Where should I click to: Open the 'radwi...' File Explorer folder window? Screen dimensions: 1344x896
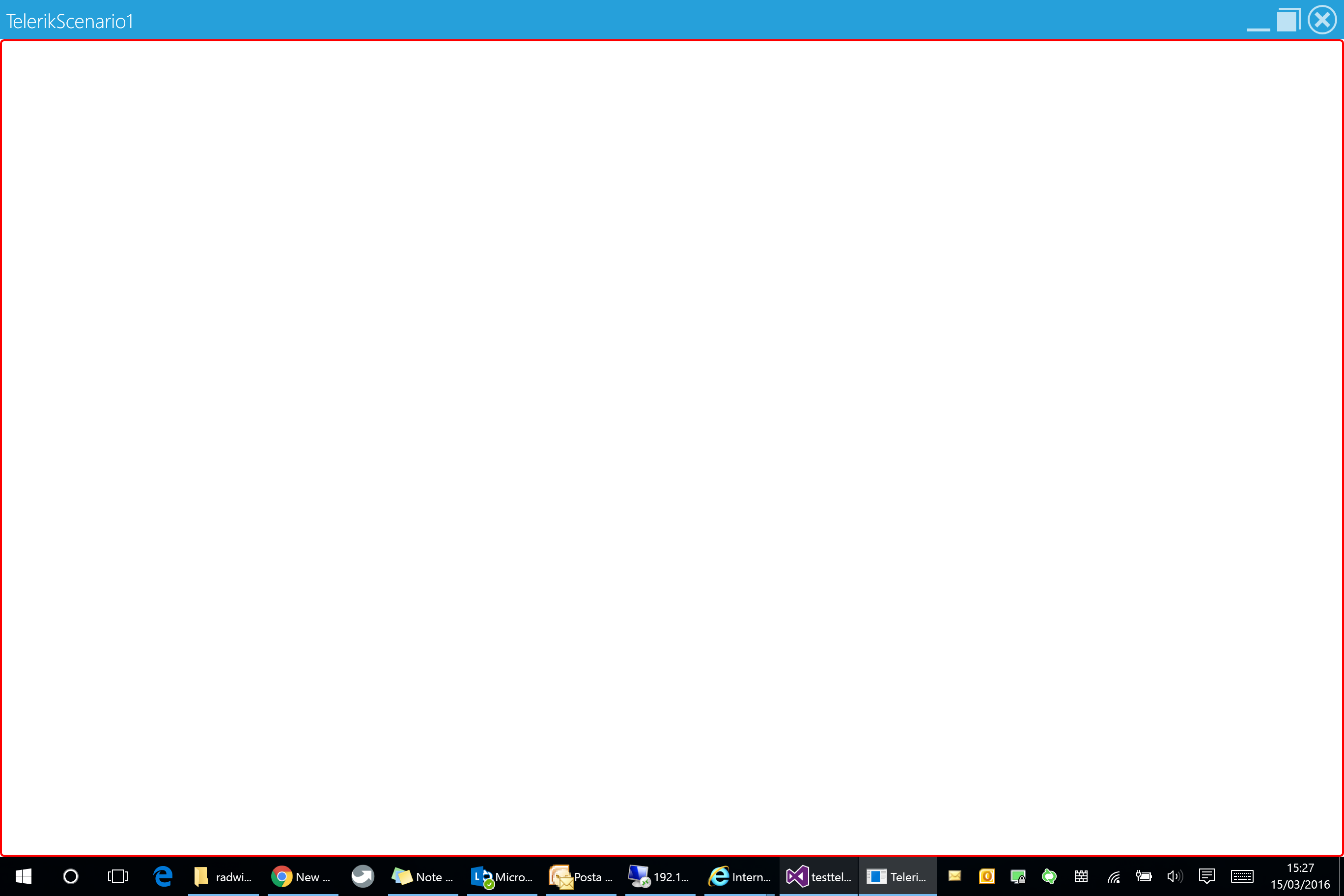[x=224, y=876]
